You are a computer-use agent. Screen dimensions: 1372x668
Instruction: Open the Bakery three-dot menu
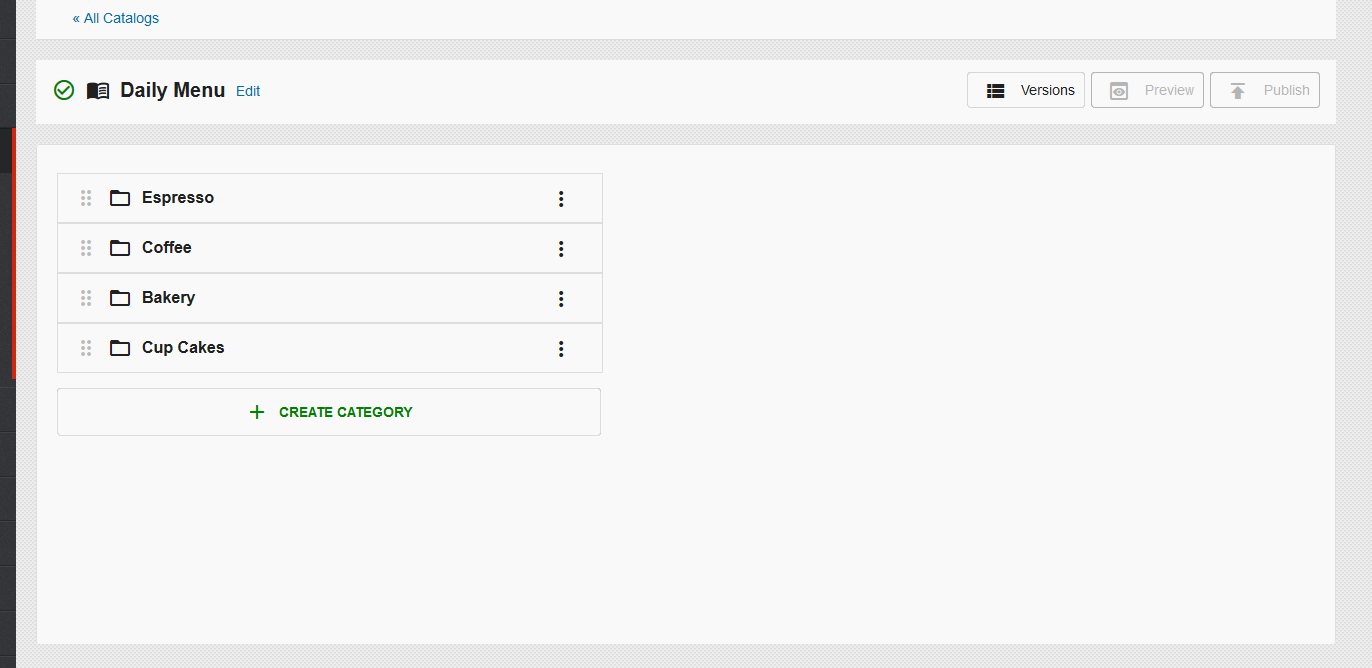point(561,299)
